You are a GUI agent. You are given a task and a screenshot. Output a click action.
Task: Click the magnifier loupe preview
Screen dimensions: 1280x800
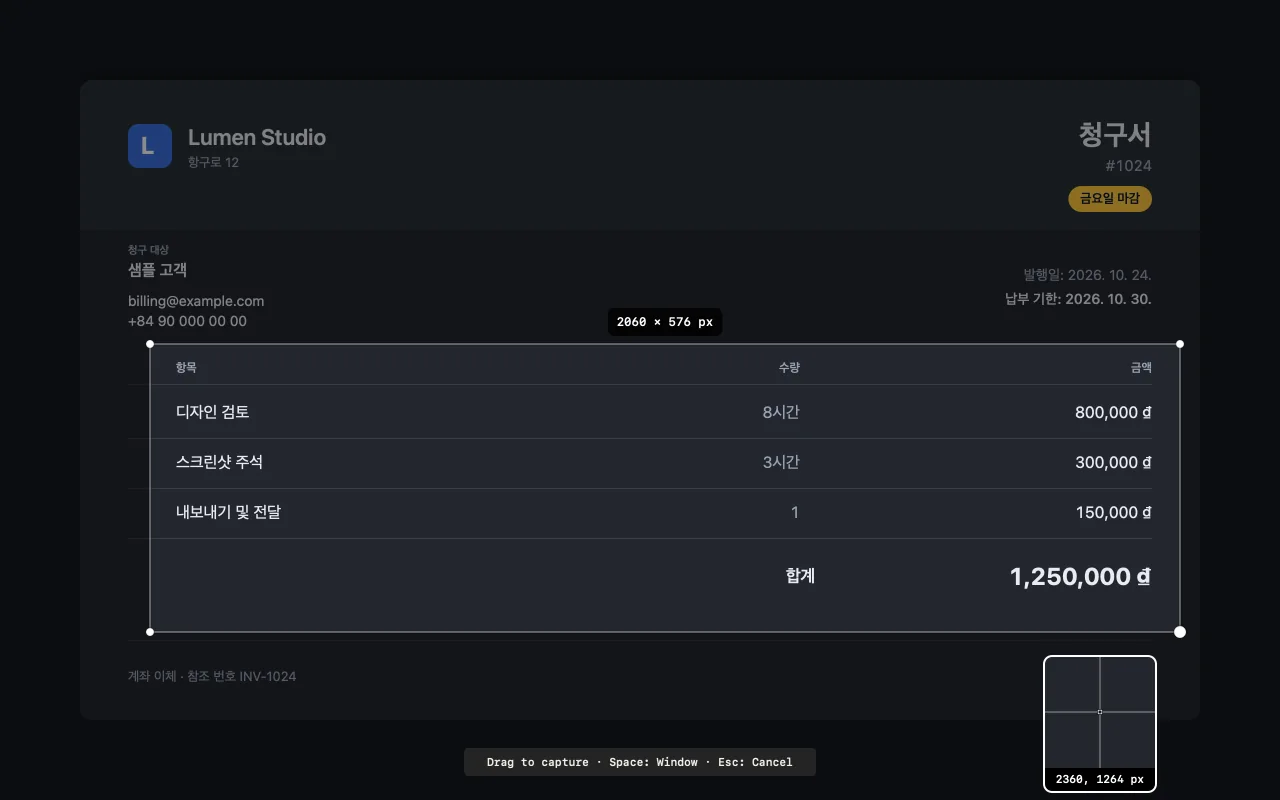[x=1100, y=723]
